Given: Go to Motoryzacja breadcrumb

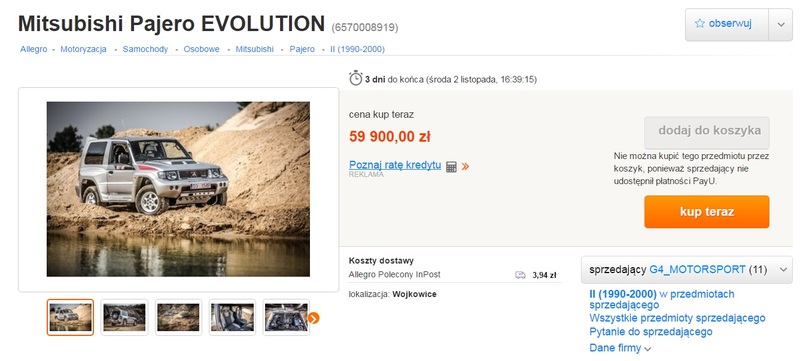Looking at the screenshot, I should coord(84,49).
